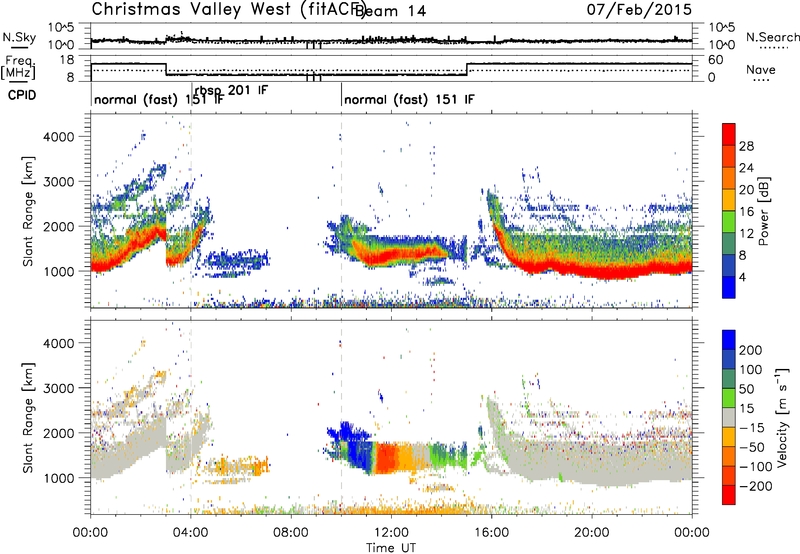Select the date '07/Feb/2015' at top right
Screen dimensions: 800x554
(639, 9)
